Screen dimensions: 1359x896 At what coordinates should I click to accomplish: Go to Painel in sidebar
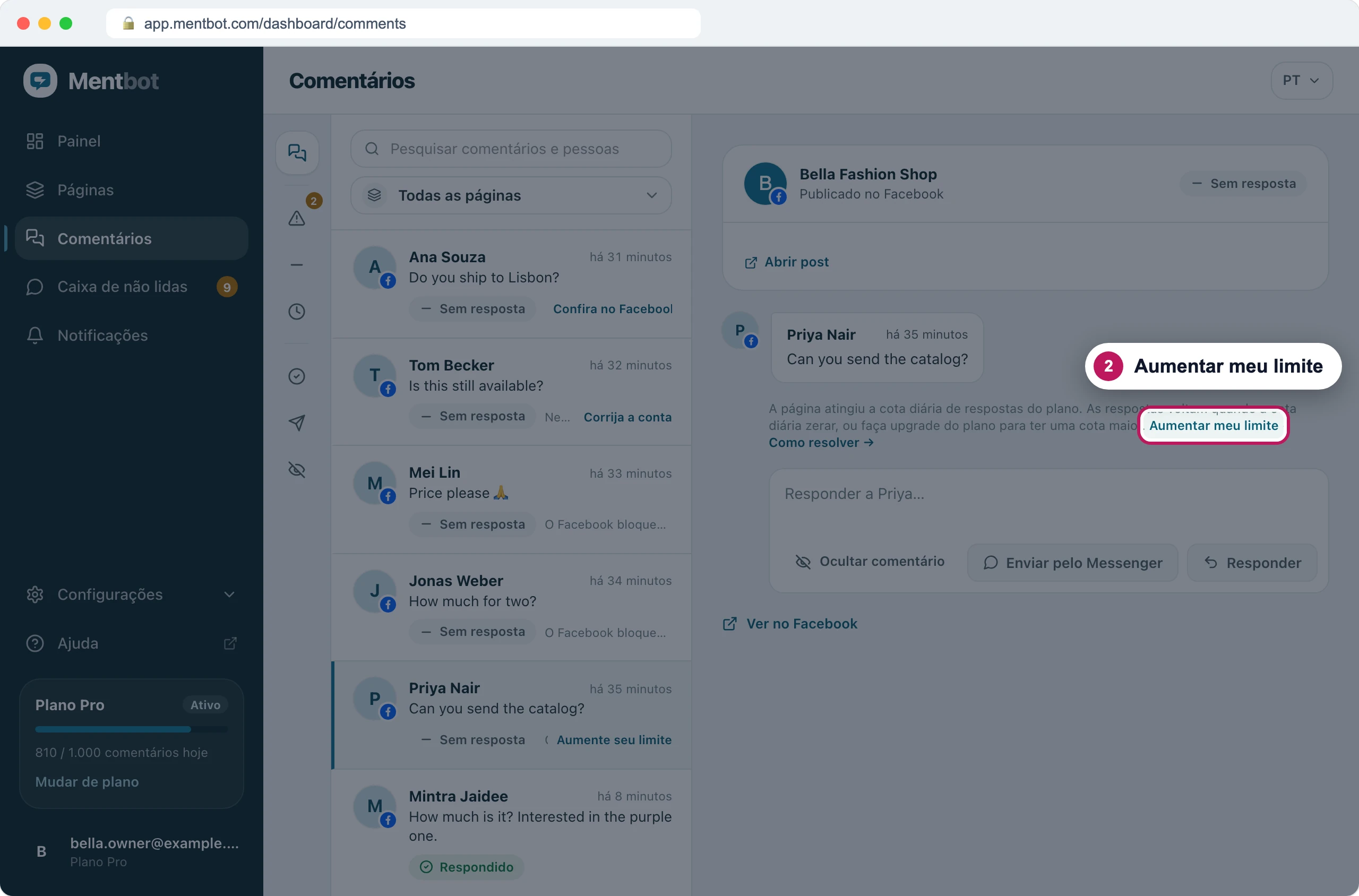(132, 141)
